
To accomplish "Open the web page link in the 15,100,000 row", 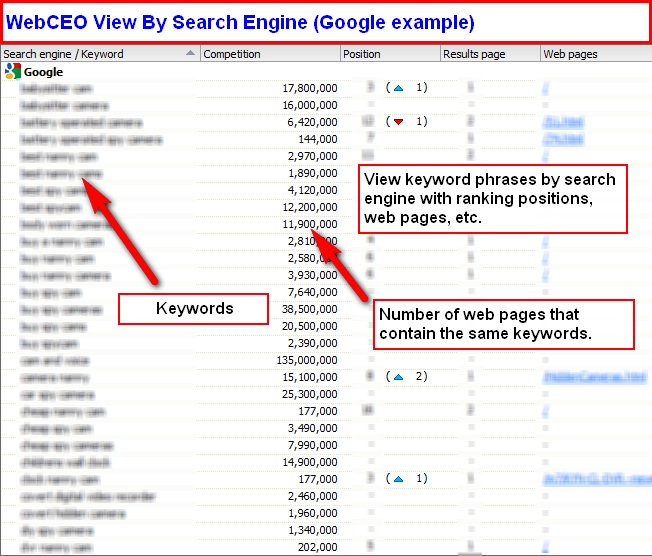I will pyautogui.click(x=595, y=377).
